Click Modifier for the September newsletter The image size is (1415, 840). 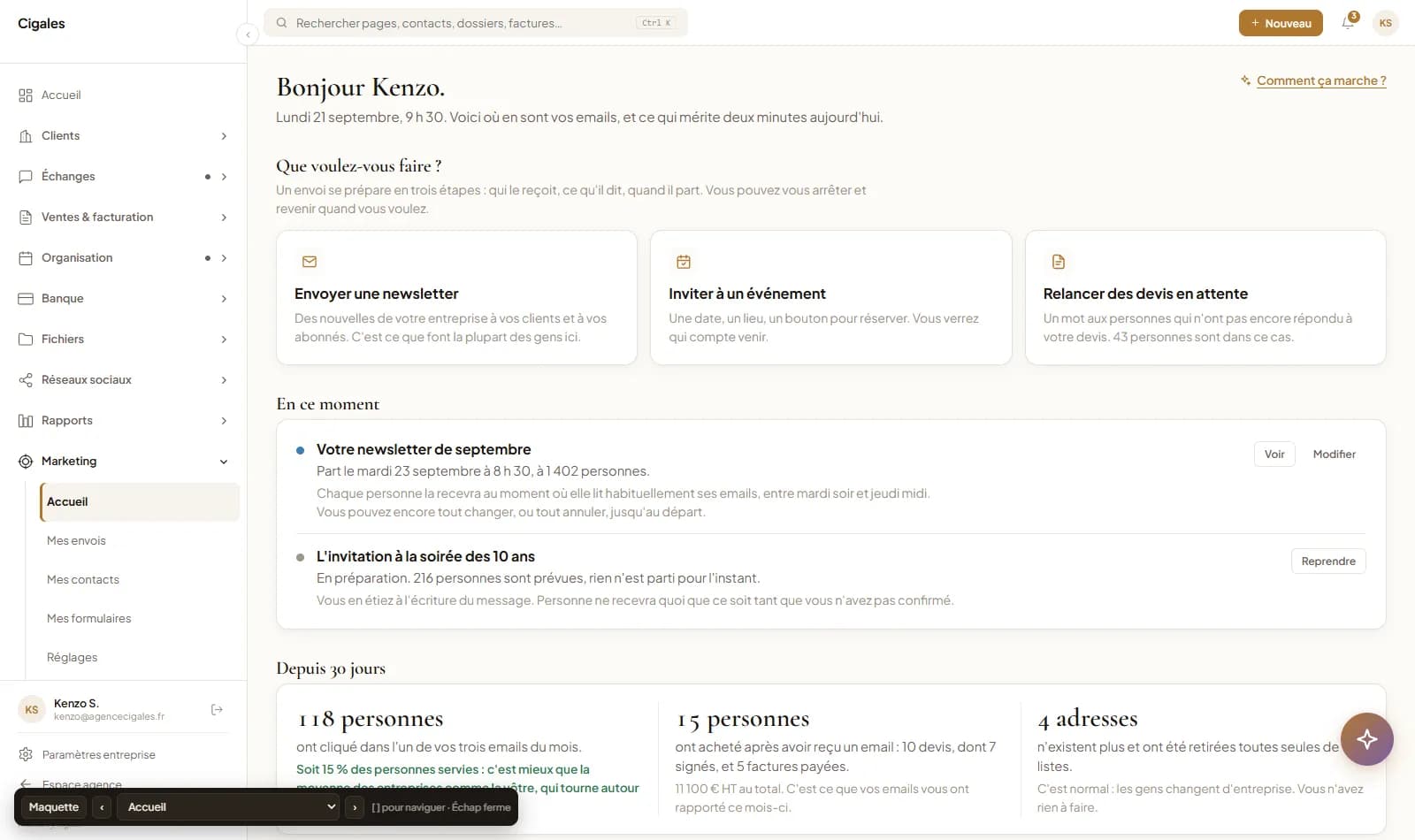point(1334,454)
